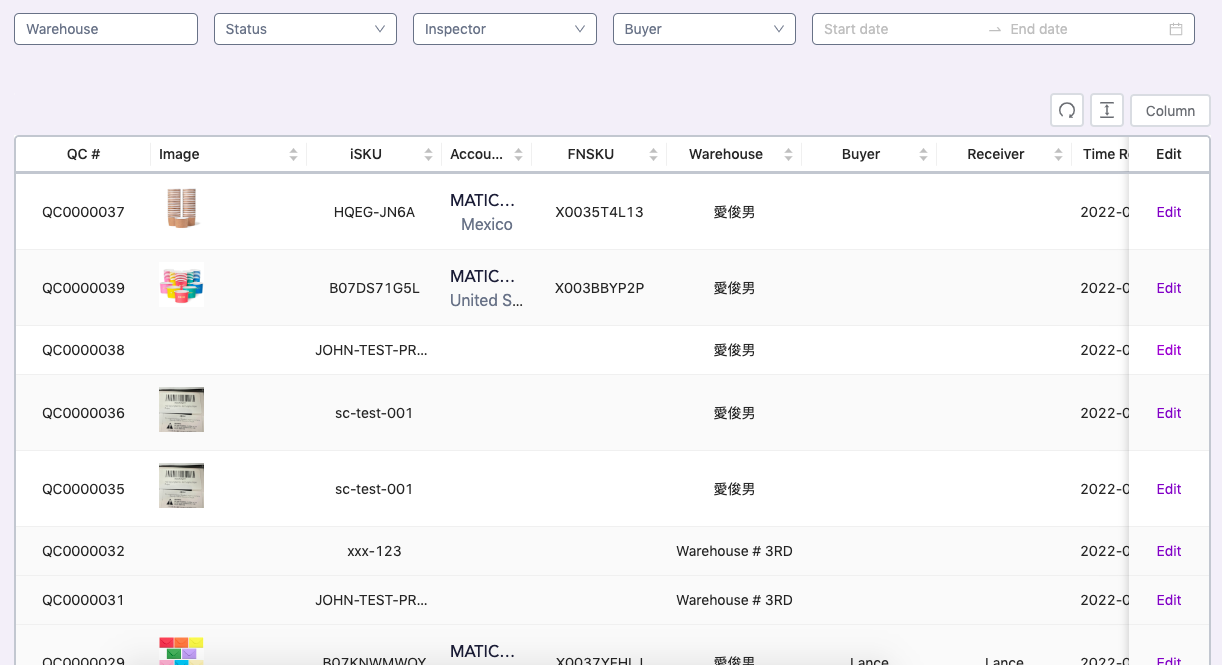Edit row QC0000032
The image size is (1222, 665).
pyautogui.click(x=1169, y=551)
